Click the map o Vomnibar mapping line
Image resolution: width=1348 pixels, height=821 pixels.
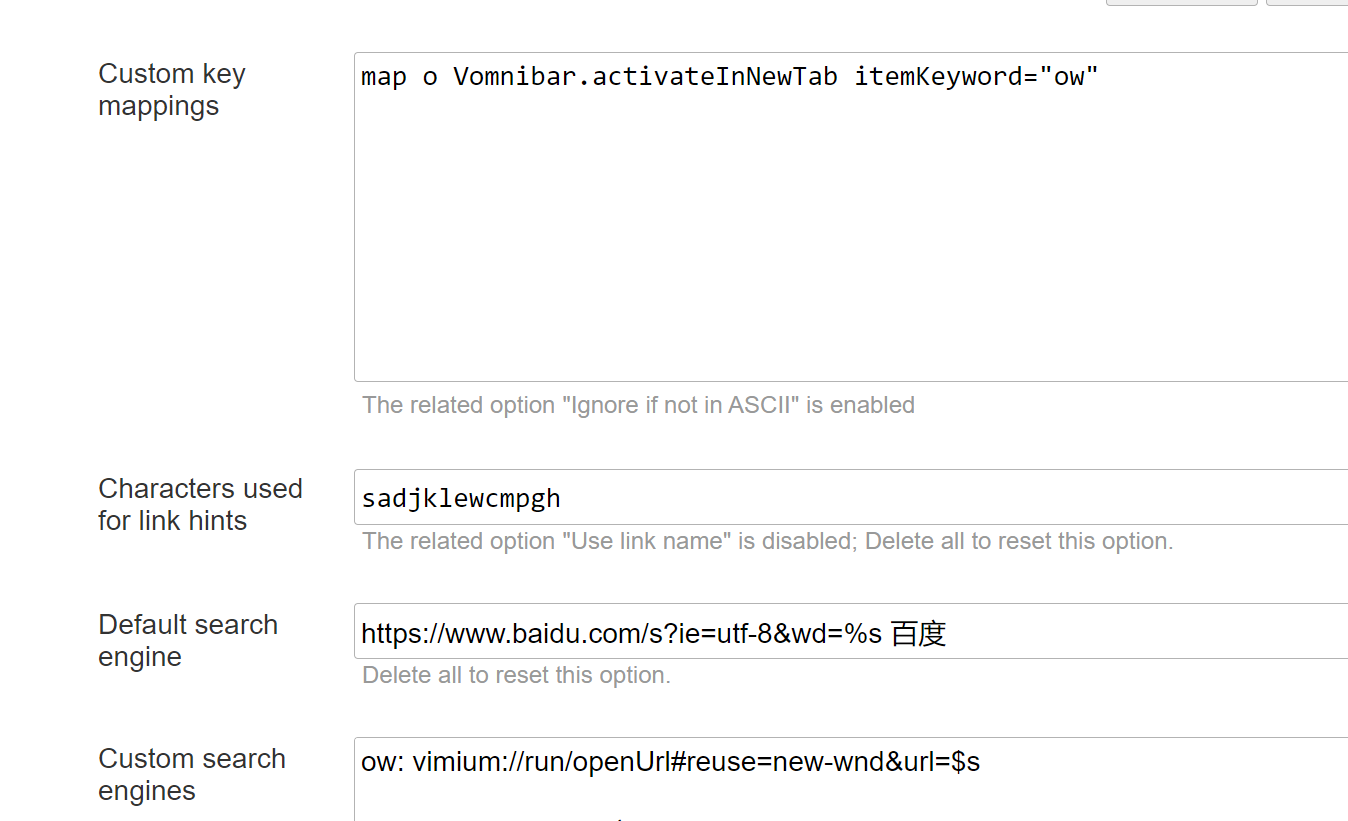(x=728, y=76)
